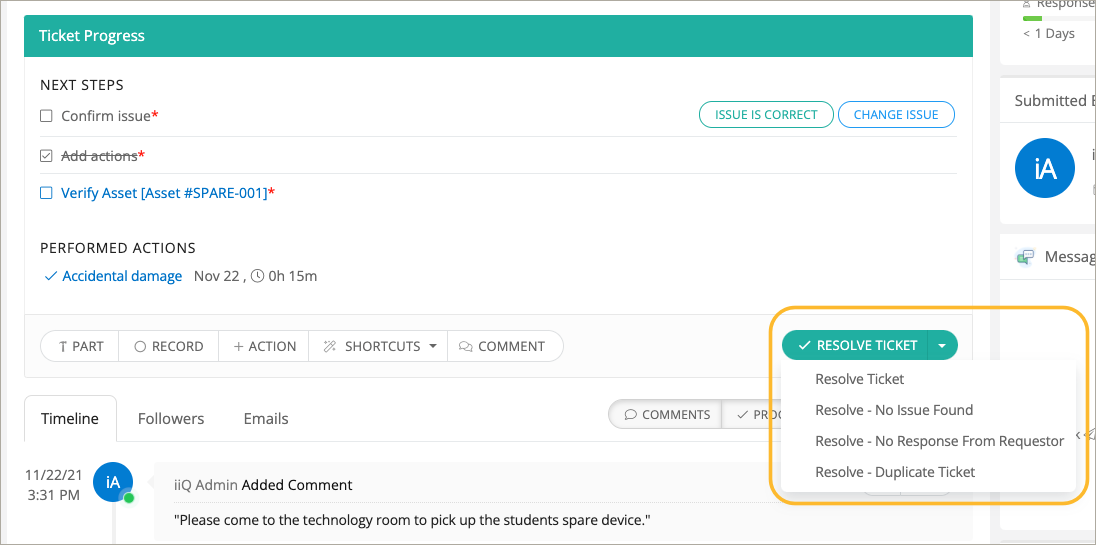Click the Issue Is Correct button

pos(765,115)
